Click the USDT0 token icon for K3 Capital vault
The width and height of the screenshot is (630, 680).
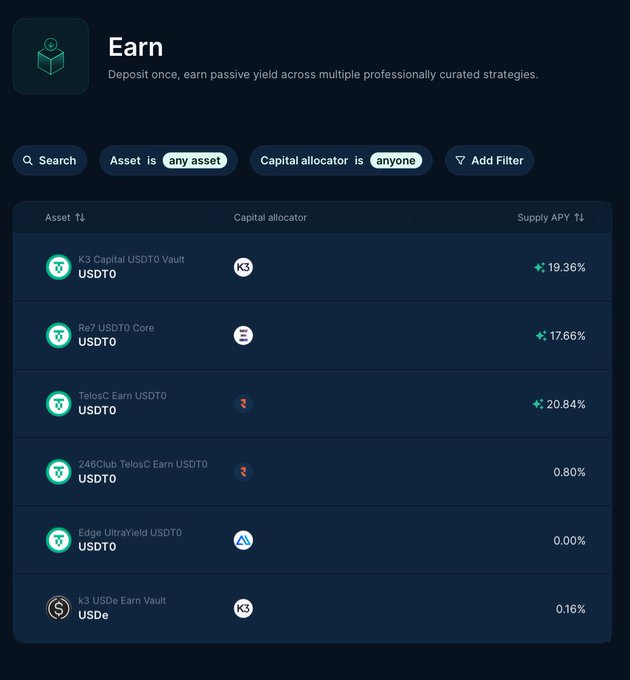[x=59, y=267]
